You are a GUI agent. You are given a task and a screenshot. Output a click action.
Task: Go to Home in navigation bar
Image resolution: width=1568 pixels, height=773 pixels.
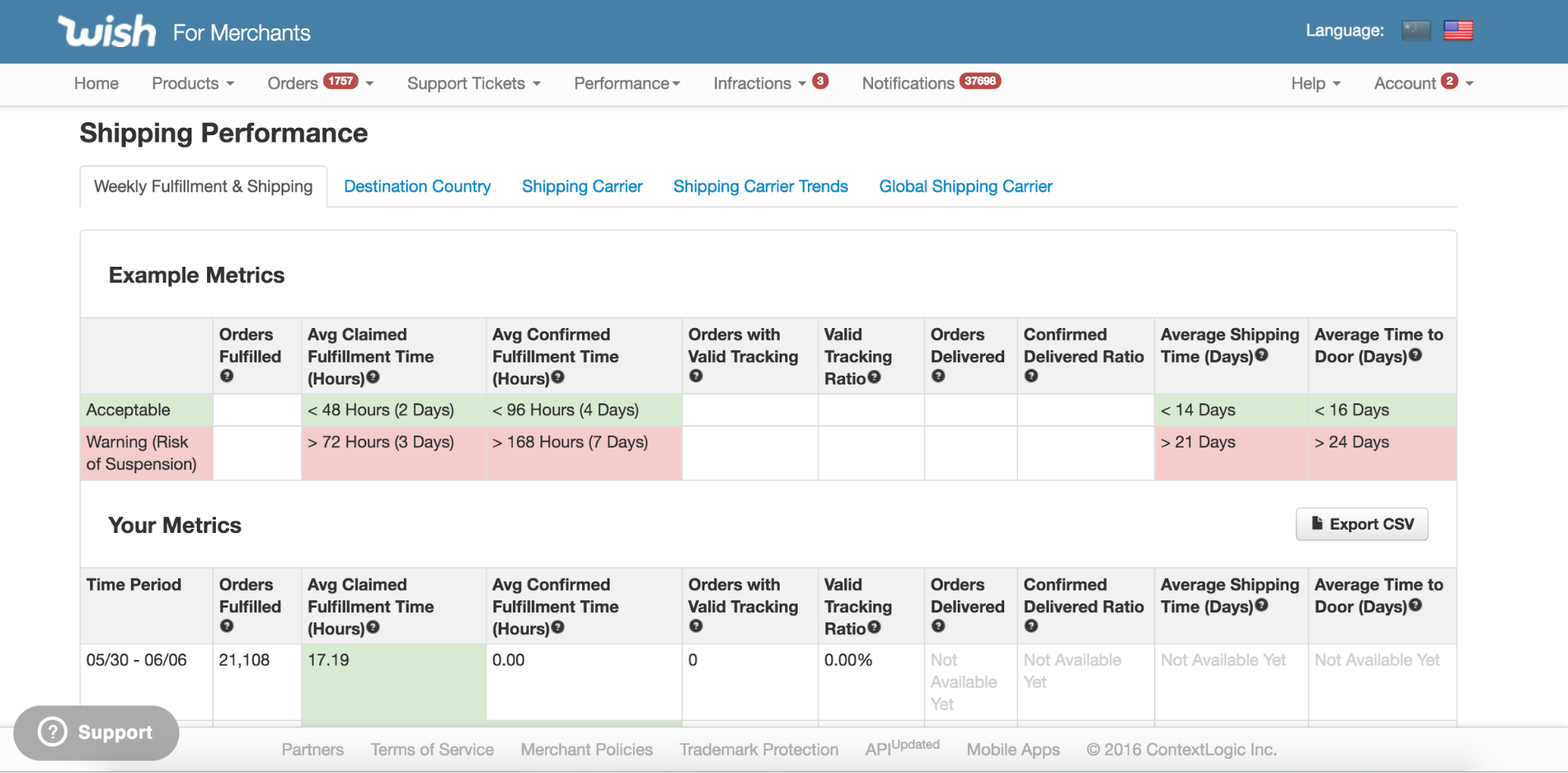point(96,83)
